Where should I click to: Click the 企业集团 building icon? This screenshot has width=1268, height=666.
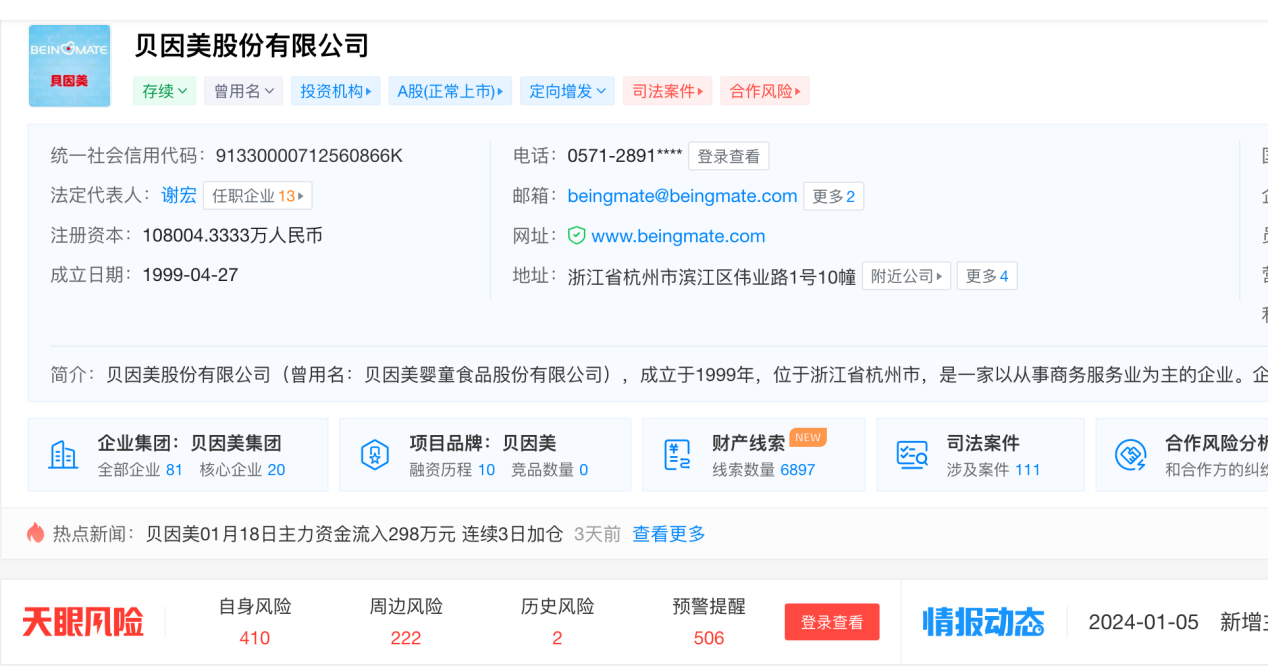63,455
